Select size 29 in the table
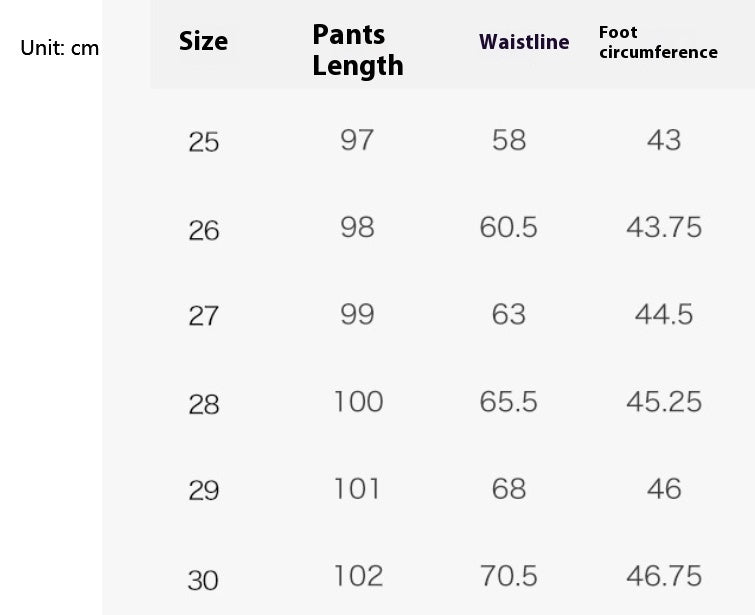755x615 pixels. tap(203, 491)
